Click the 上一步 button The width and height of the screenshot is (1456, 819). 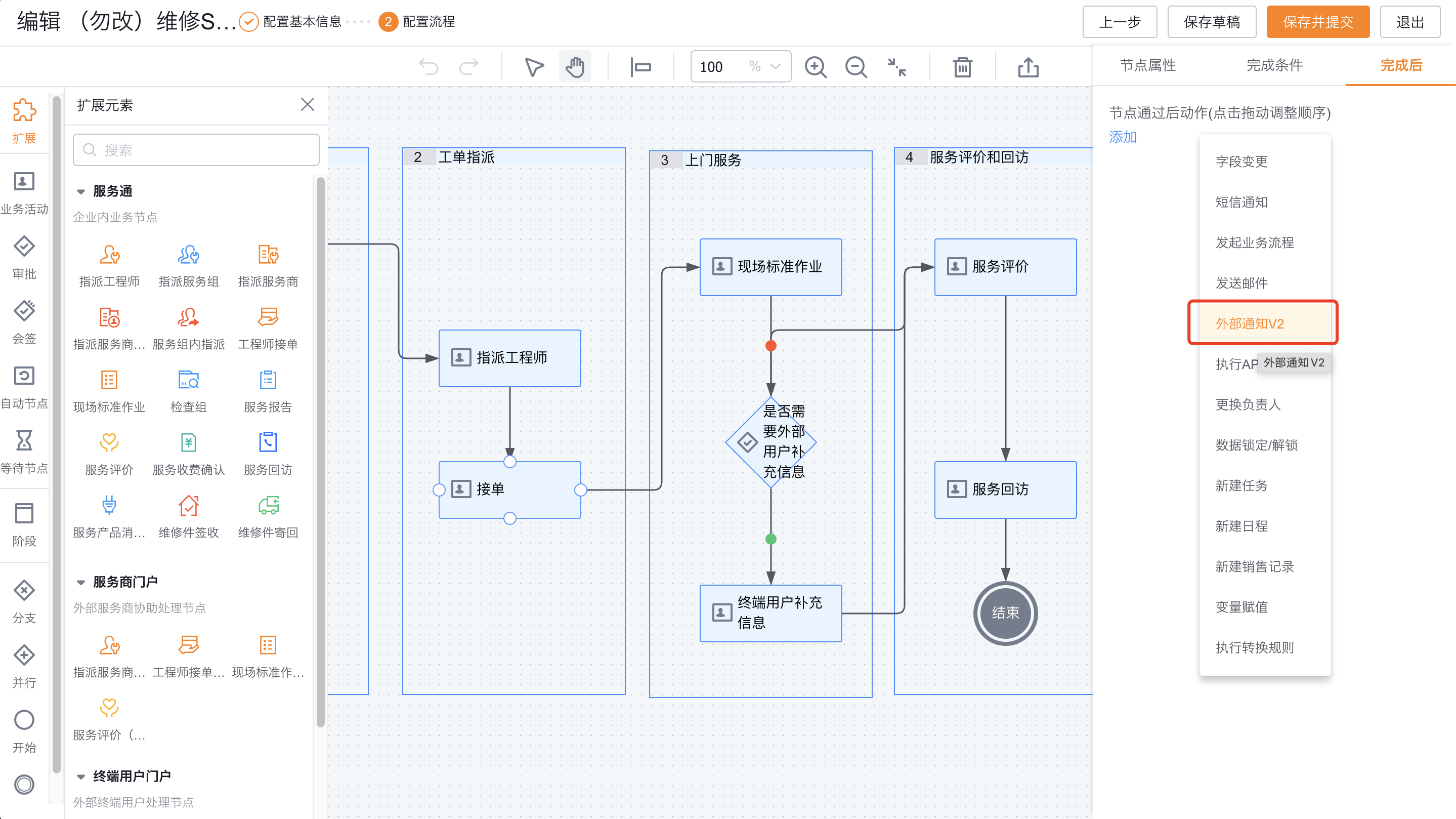pos(1119,22)
